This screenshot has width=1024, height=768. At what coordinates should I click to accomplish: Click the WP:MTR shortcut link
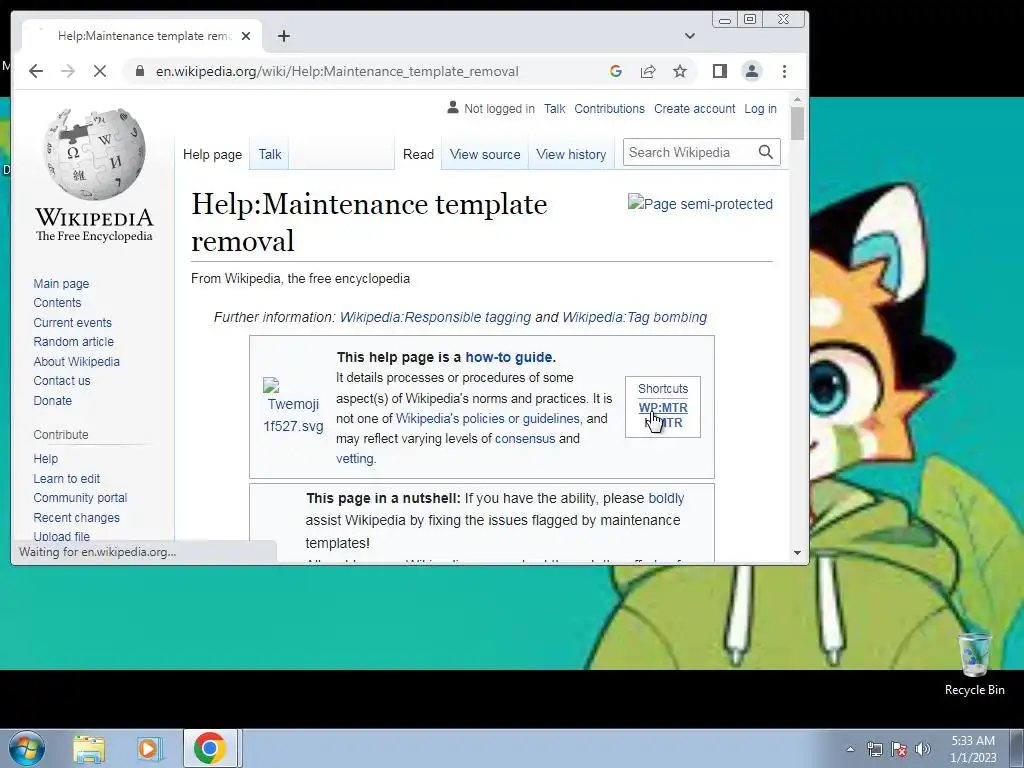coord(663,408)
